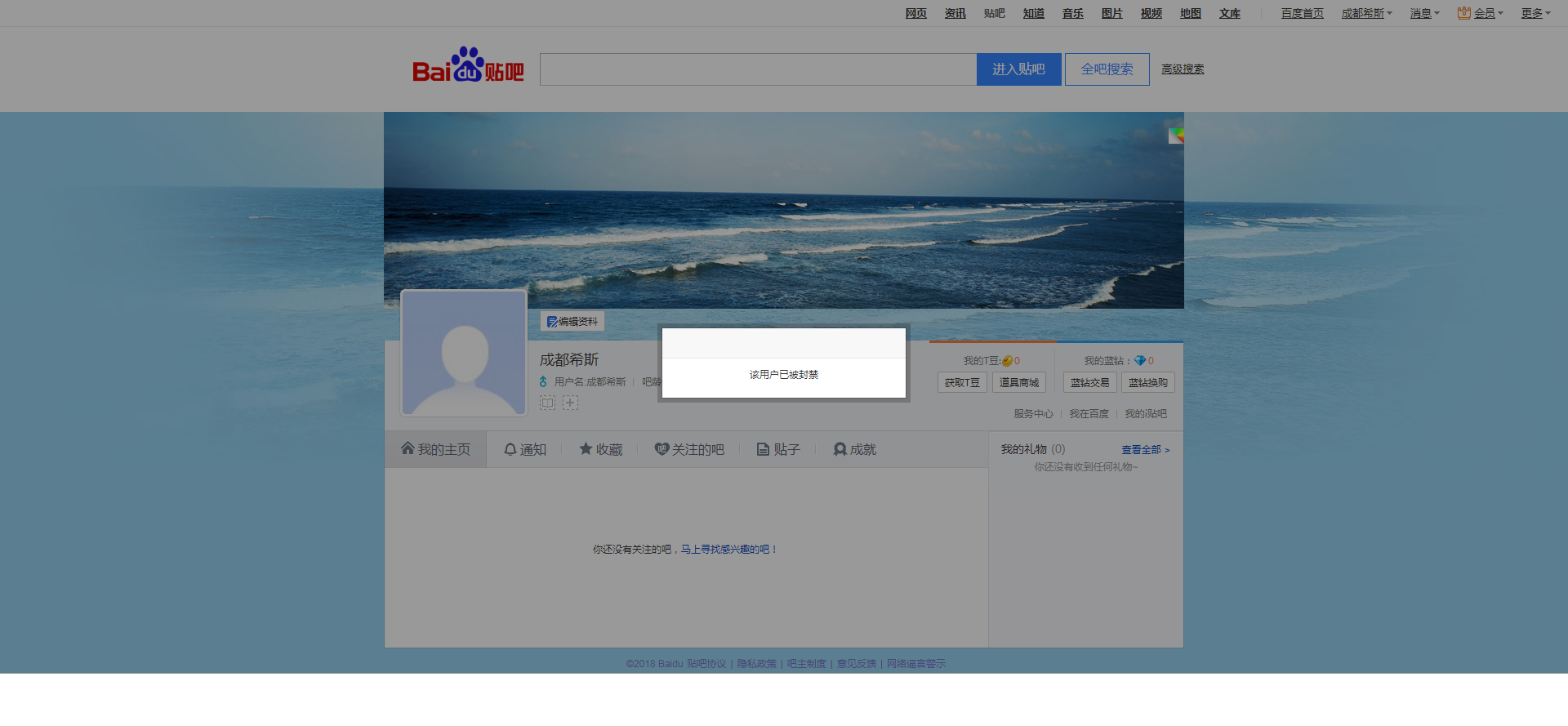Focus the Tieba search input field

pos(758,69)
